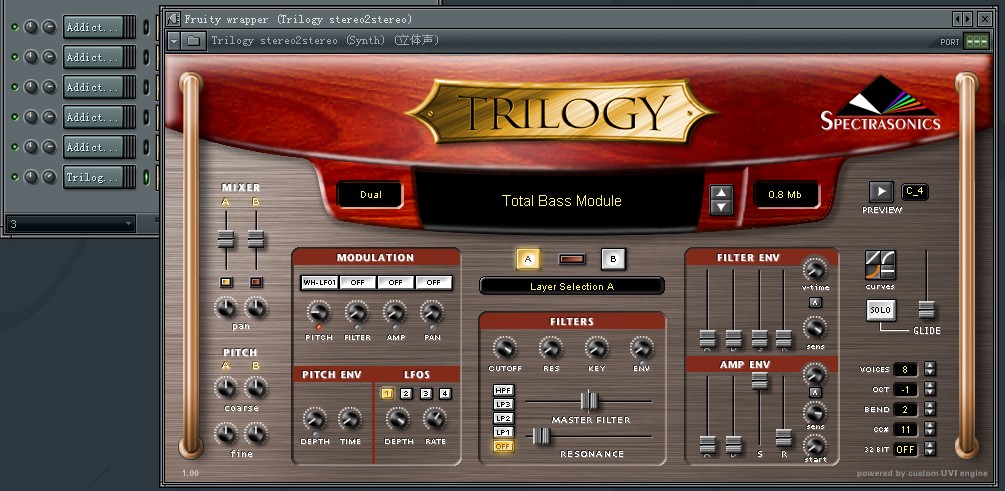The image size is (1005, 491).
Task: Click the C_4 preview note display
Action: (915, 192)
